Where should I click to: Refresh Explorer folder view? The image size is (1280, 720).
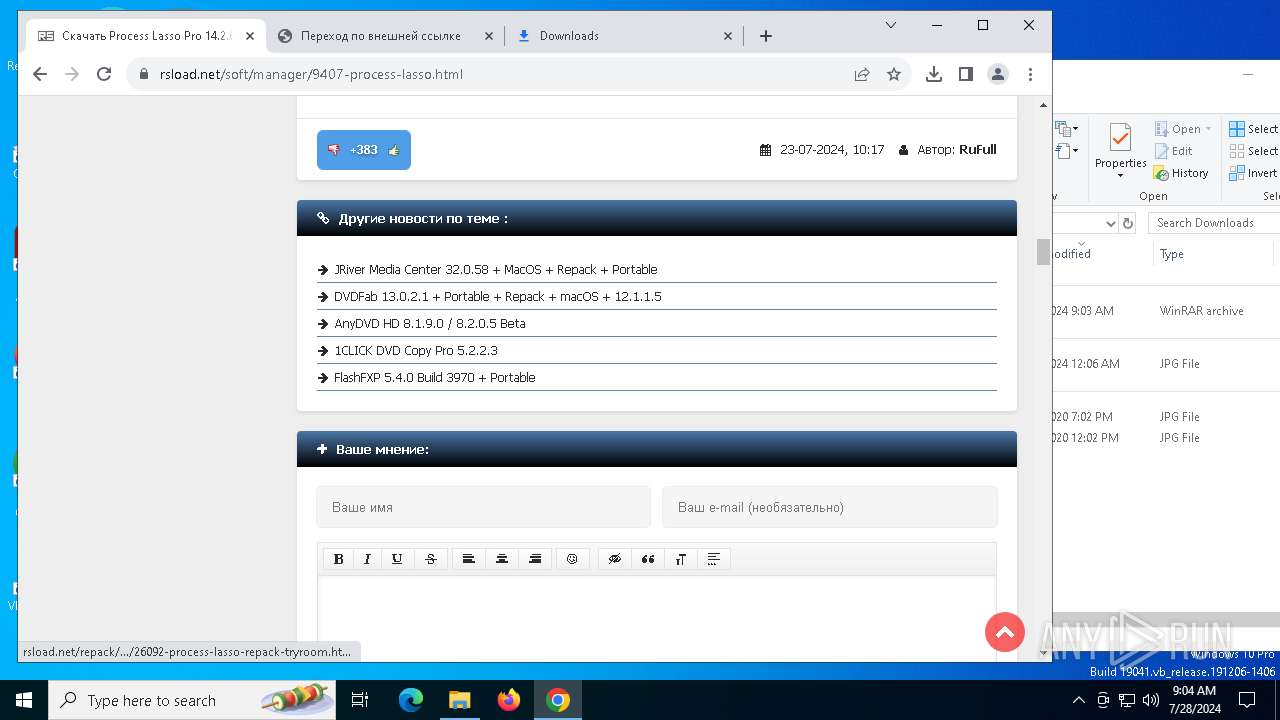1129,223
